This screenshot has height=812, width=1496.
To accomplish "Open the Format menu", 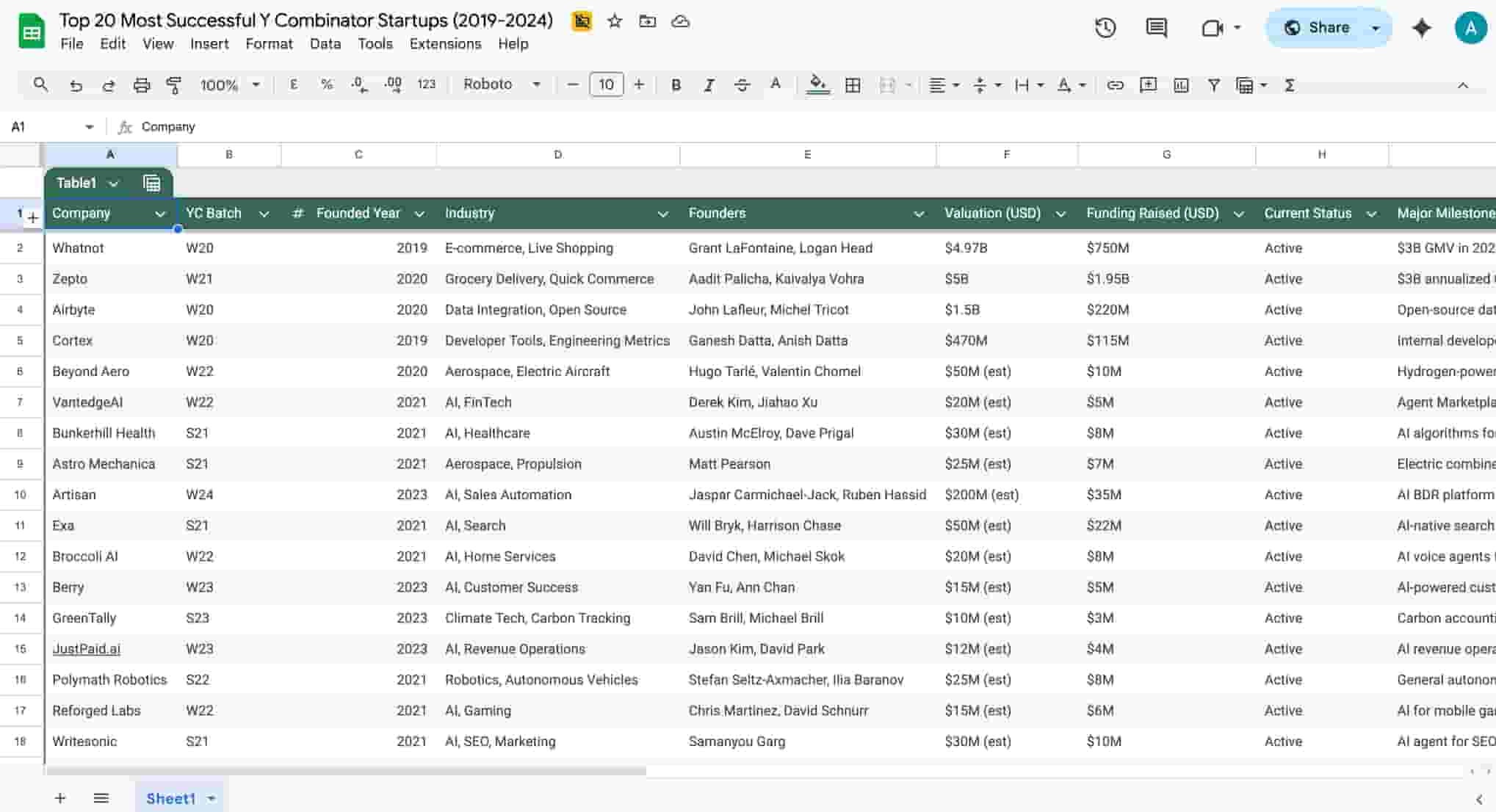I will point(269,44).
